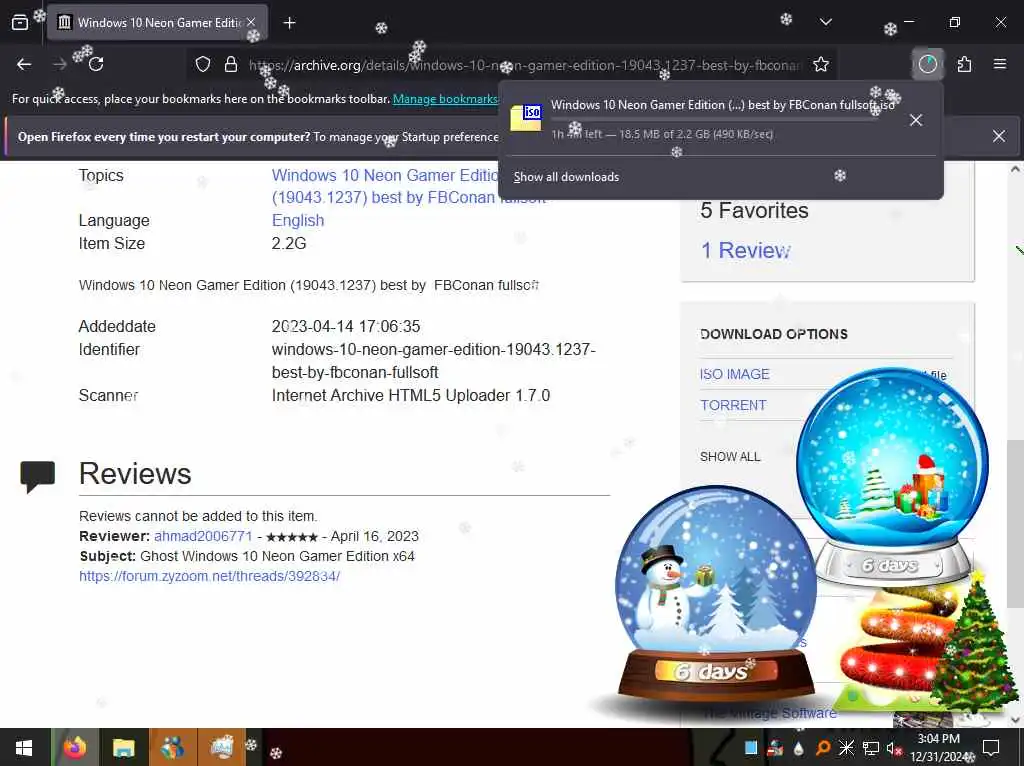1024x766 pixels.
Task: Open the tracking protection shield icon
Action: 203,65
